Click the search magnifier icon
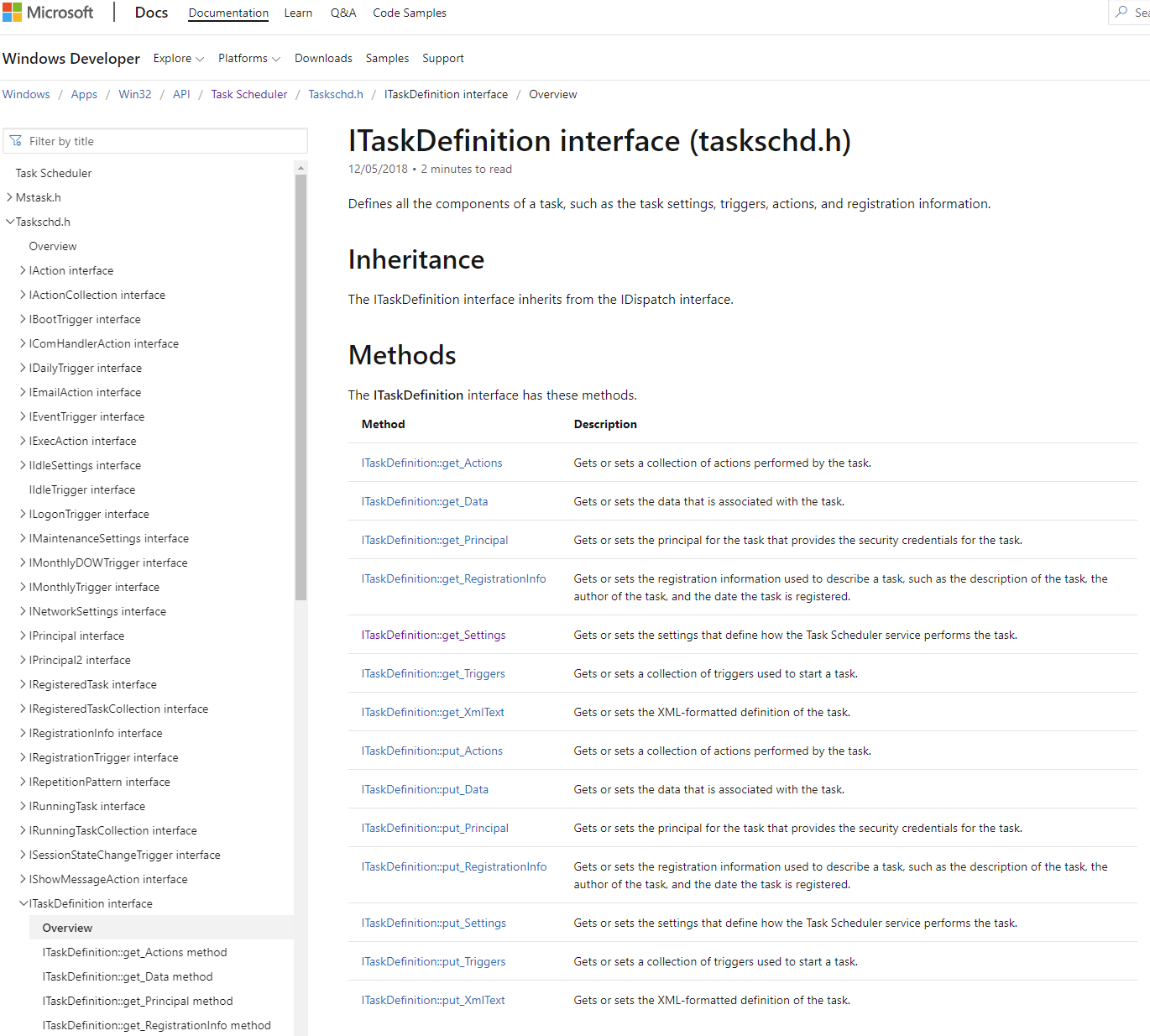 1121,12
